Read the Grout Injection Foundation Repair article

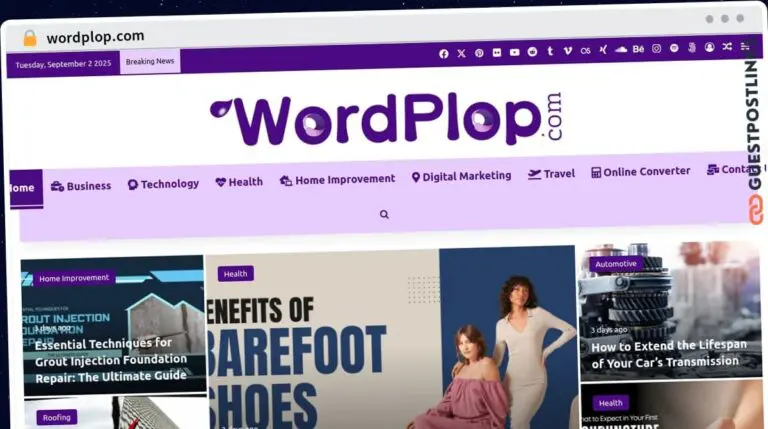coord(111,360)
